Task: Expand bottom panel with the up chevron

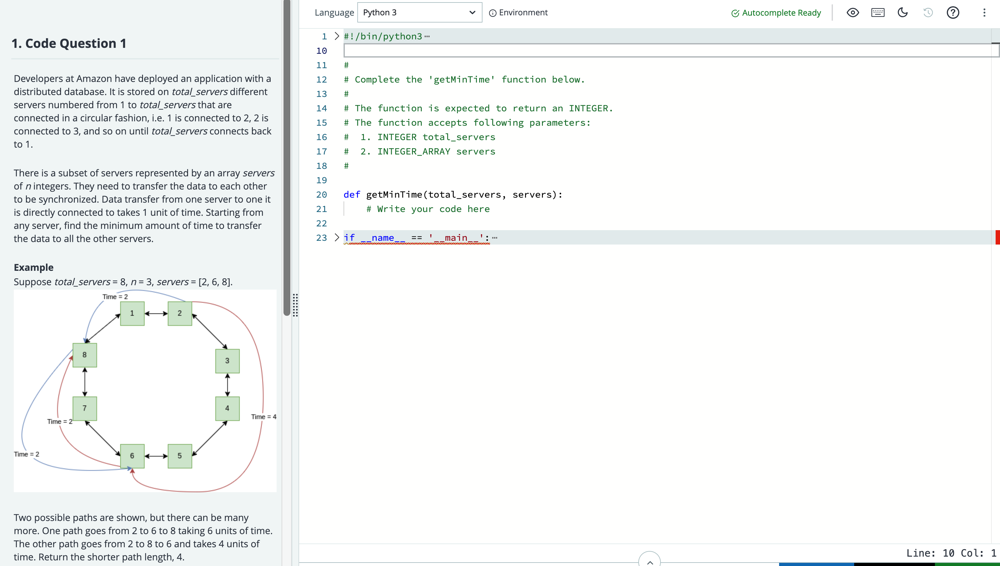Action: pyautogui.click(x=649, y=561)
